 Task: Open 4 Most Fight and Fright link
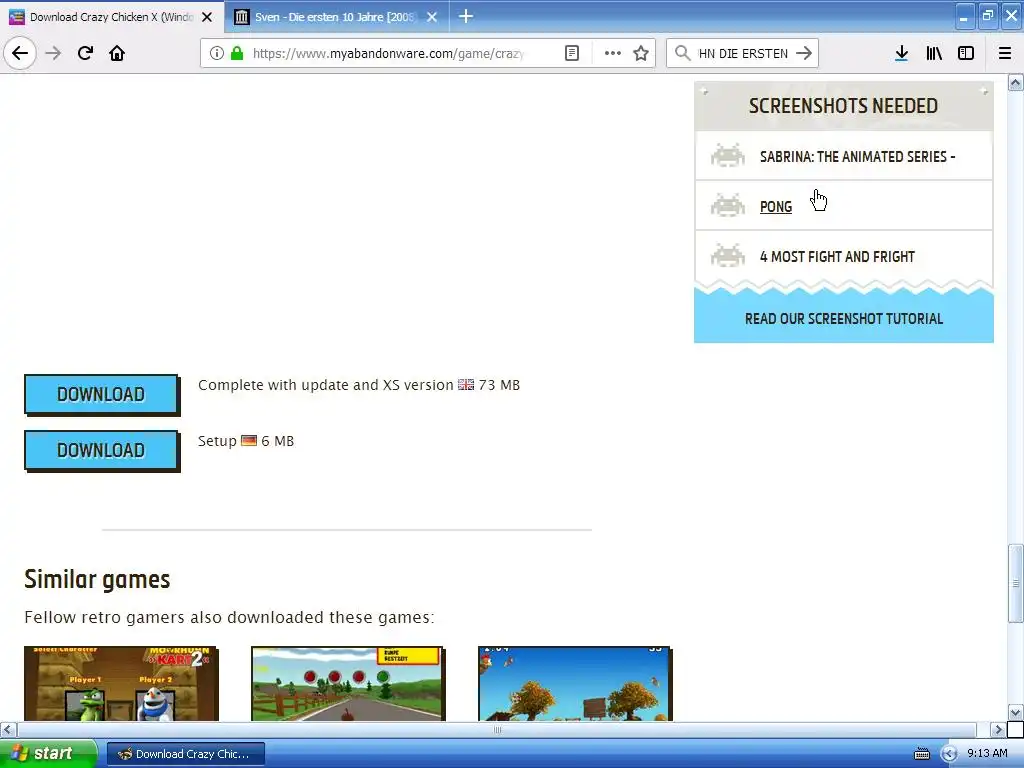pyautogui.click(x=837, y=257)
